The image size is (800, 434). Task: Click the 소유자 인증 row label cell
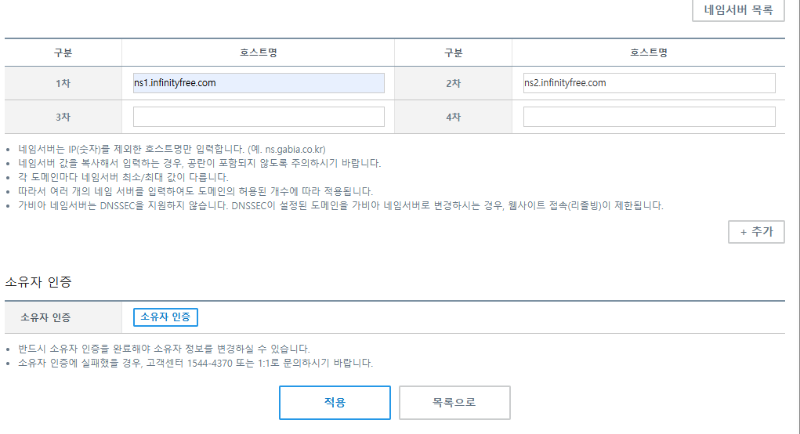(x=63, y=317)
